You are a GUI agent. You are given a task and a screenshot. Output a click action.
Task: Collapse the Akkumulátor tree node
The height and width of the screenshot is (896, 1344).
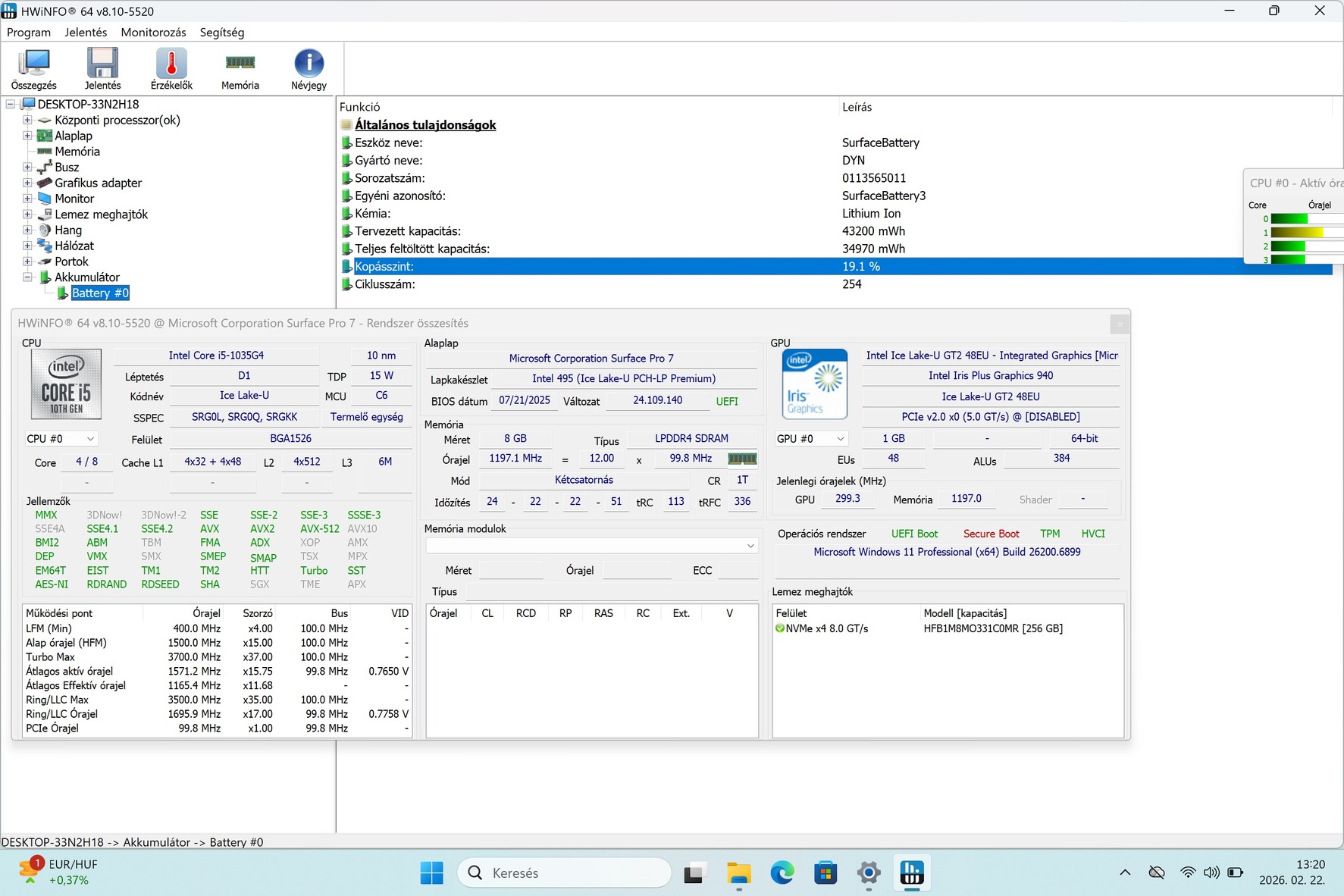coord(27,277)
